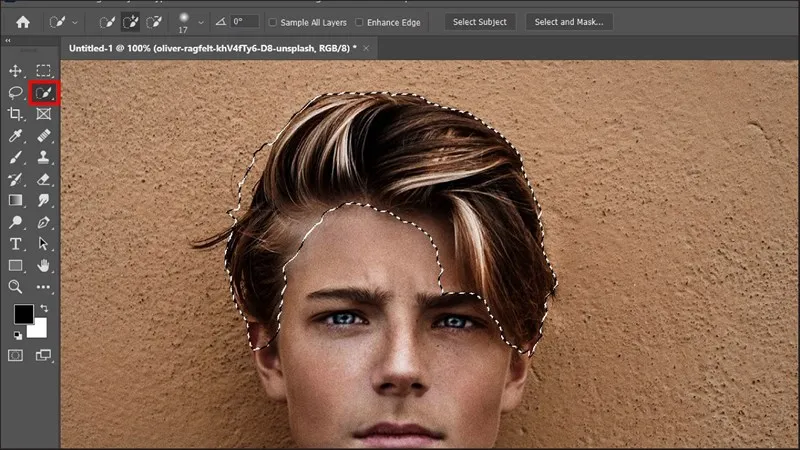
Task: Select the Rectangular Marquee tool
Action: point(44,71)
